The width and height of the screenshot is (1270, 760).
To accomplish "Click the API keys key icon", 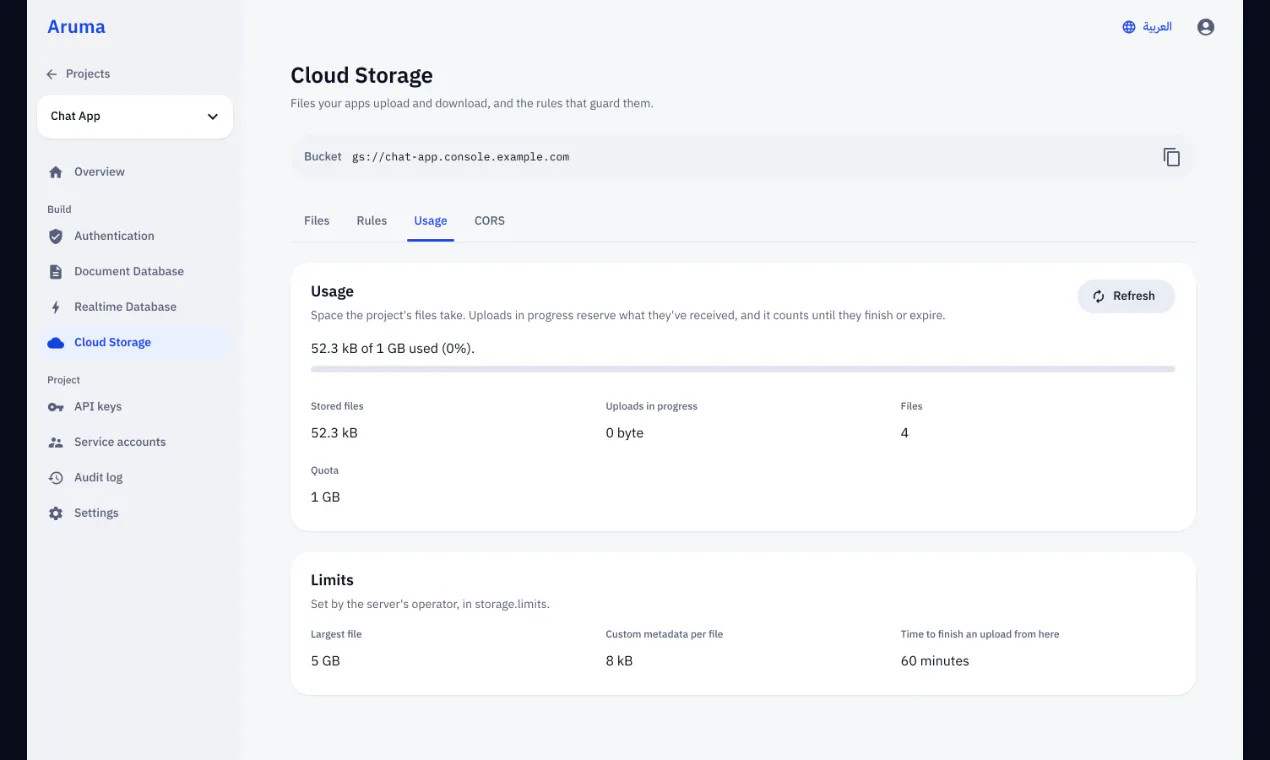I will 56,407.
